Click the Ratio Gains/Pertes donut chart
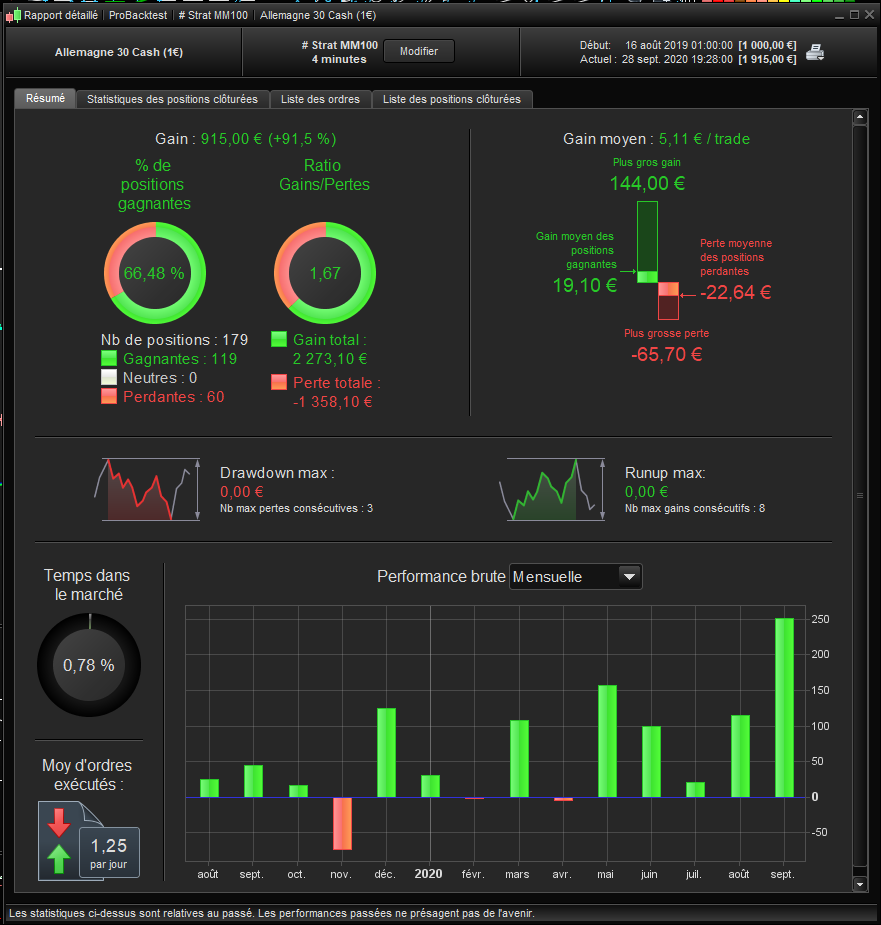Viewport: 881px width, 925px height. tap(325, 273)
